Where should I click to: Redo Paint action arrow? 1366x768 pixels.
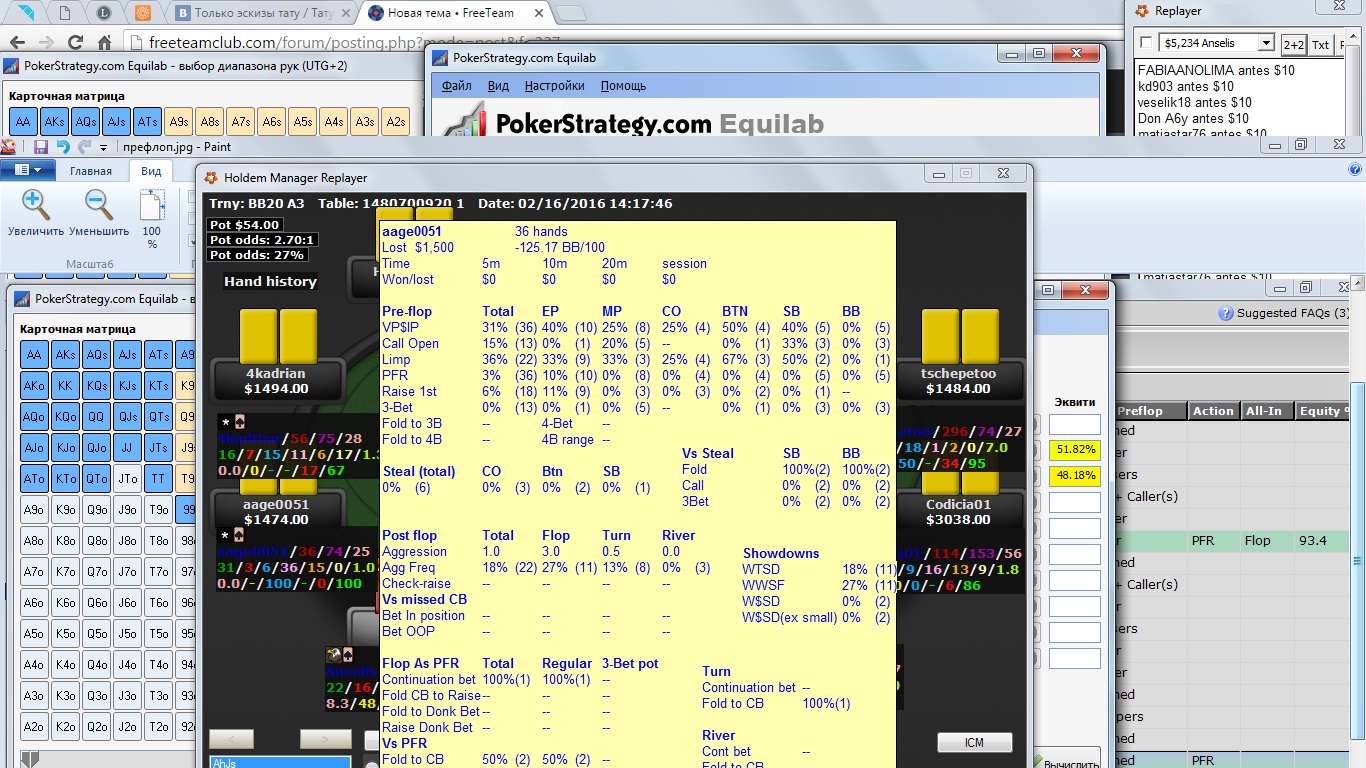[84, 147]
